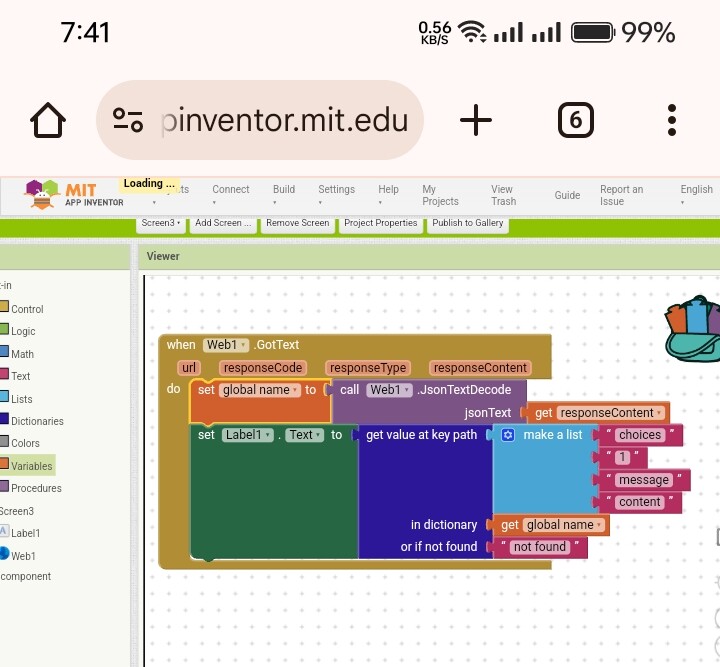Open the responseContent dropdown in get block
The image size is (720, 667).
click(x=610, y=413)
